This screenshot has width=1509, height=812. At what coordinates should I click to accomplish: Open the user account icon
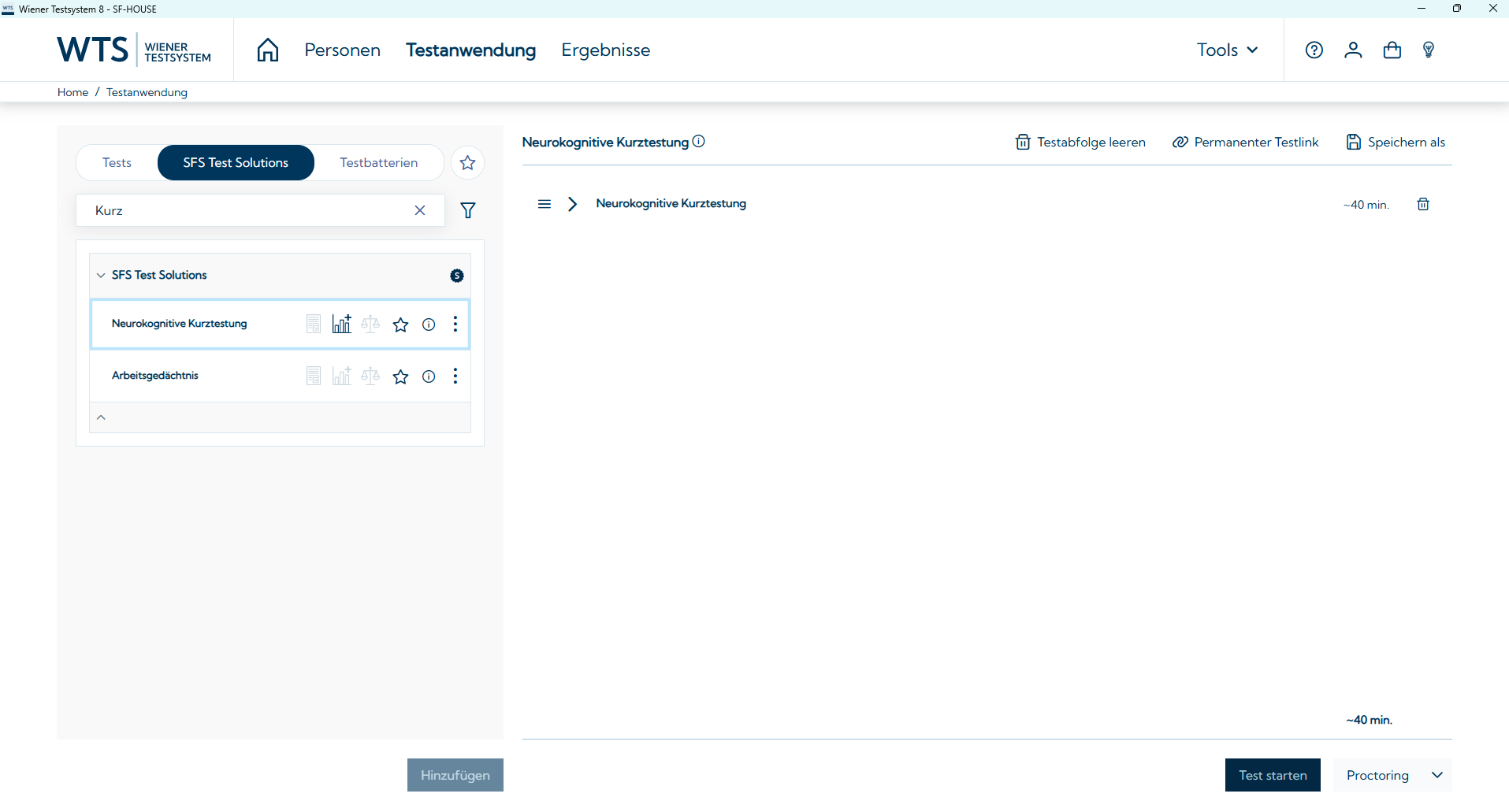point(1353,50)
